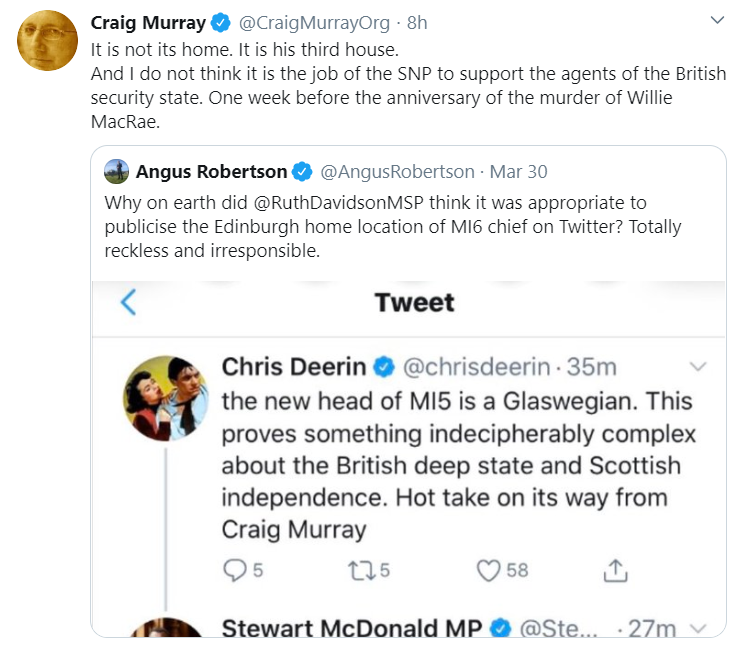Open Angus Robertson's small avatar

(x=116, y=171)
